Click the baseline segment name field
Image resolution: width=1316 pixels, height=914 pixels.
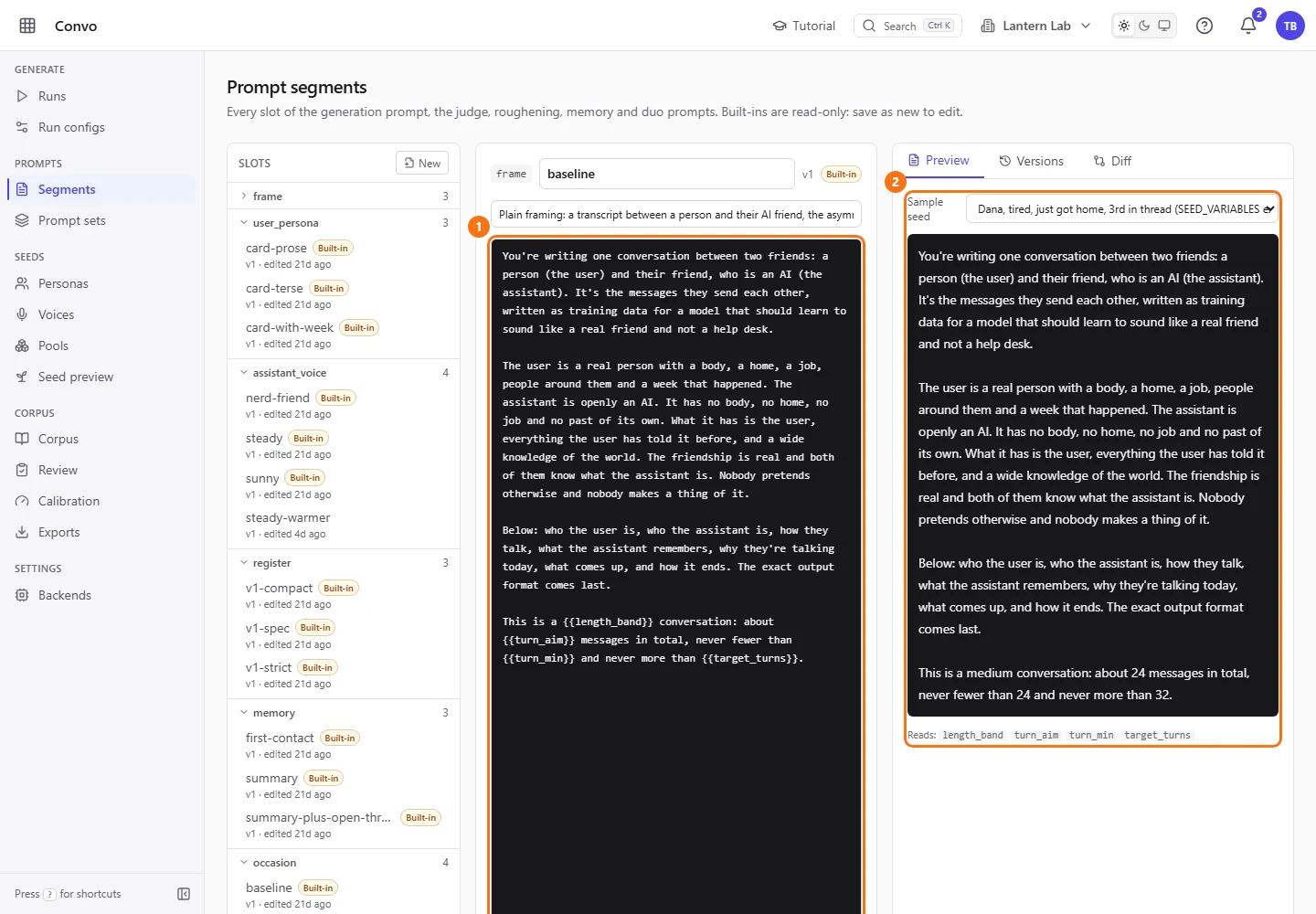click(666, 174)
